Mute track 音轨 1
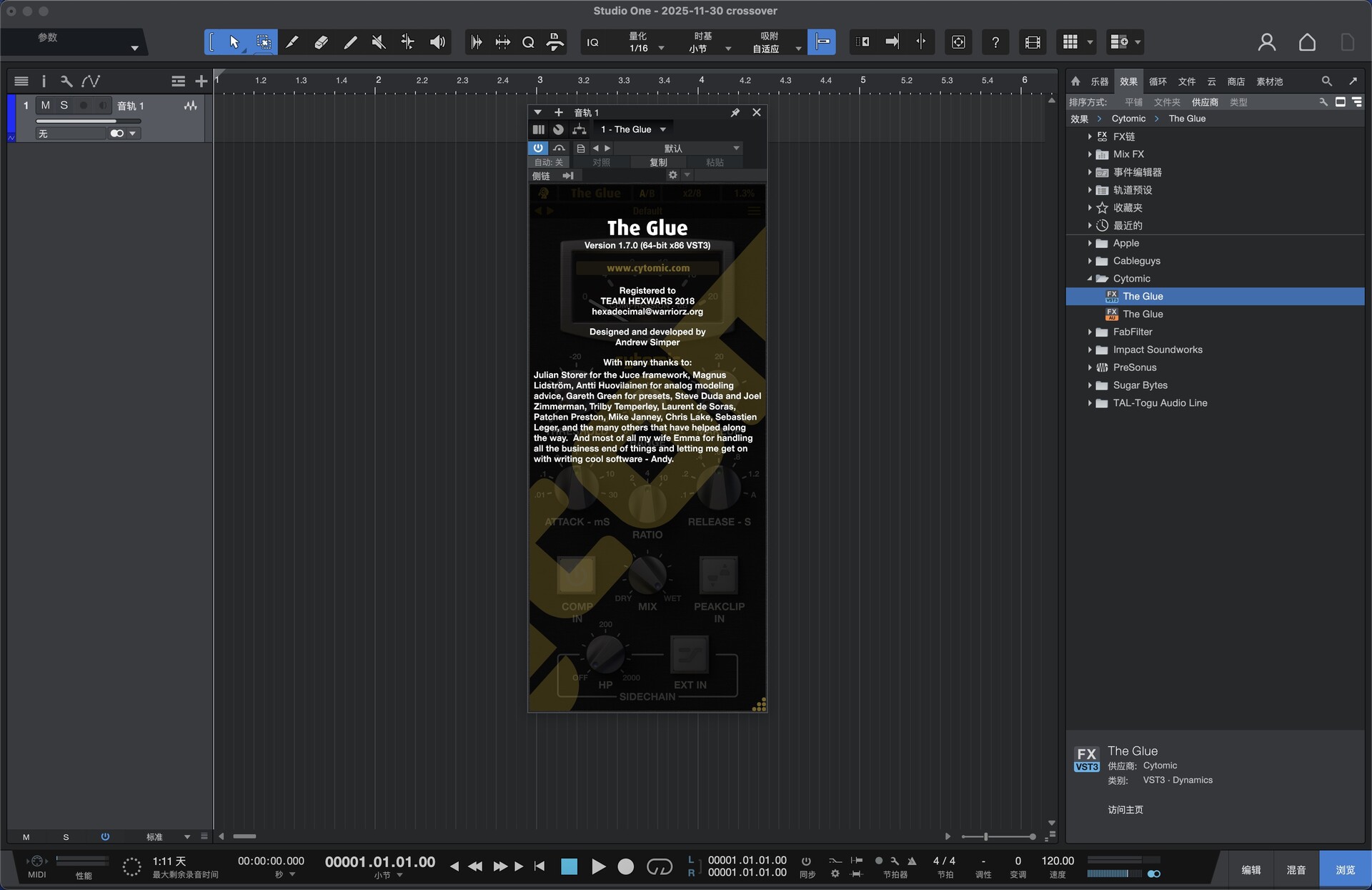The height and width of the screenshot is (890, 1372). pos(45,105)
